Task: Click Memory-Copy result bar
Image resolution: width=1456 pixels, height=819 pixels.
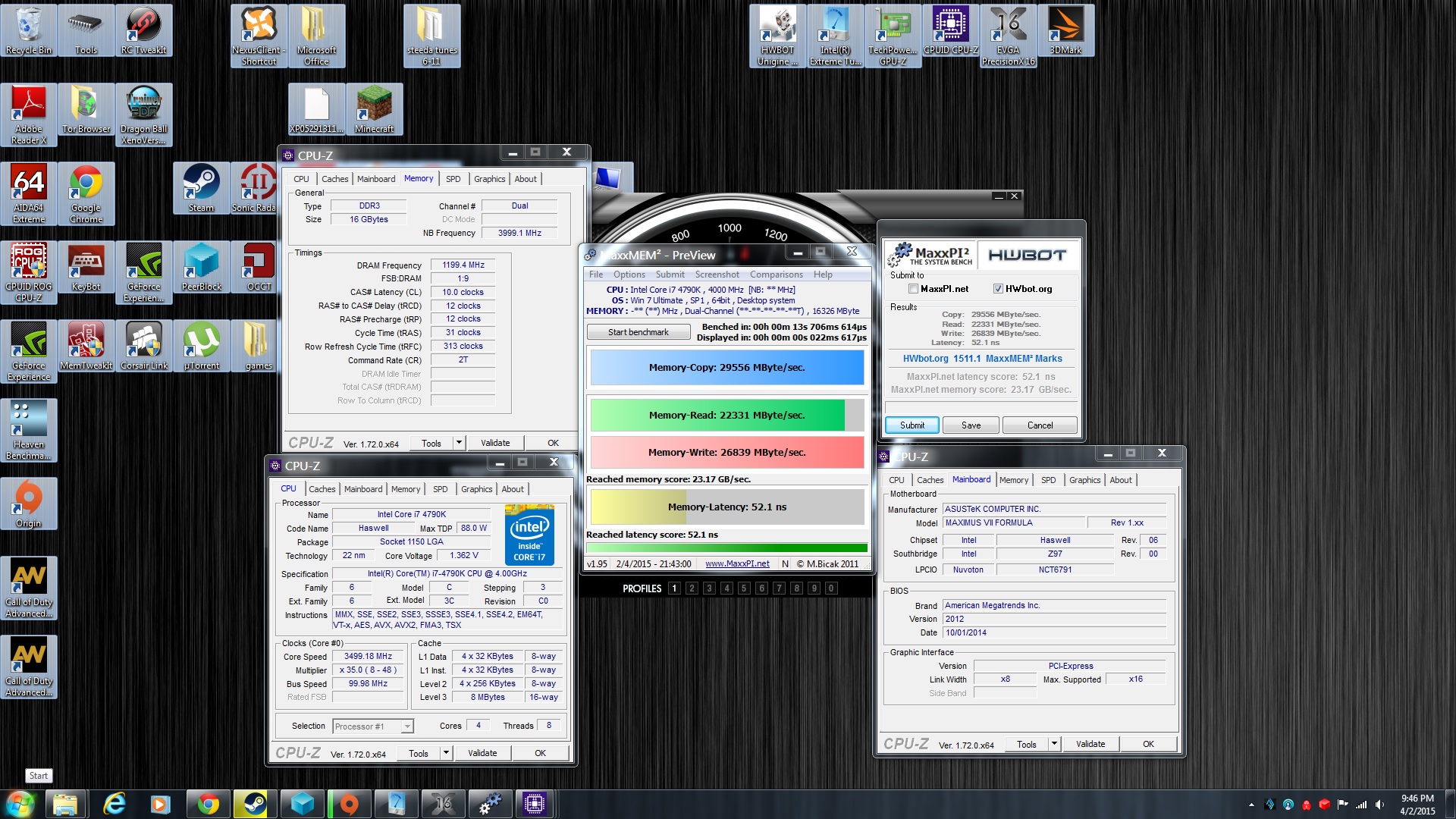Action: pyautogui.click(x=726, y=367)
